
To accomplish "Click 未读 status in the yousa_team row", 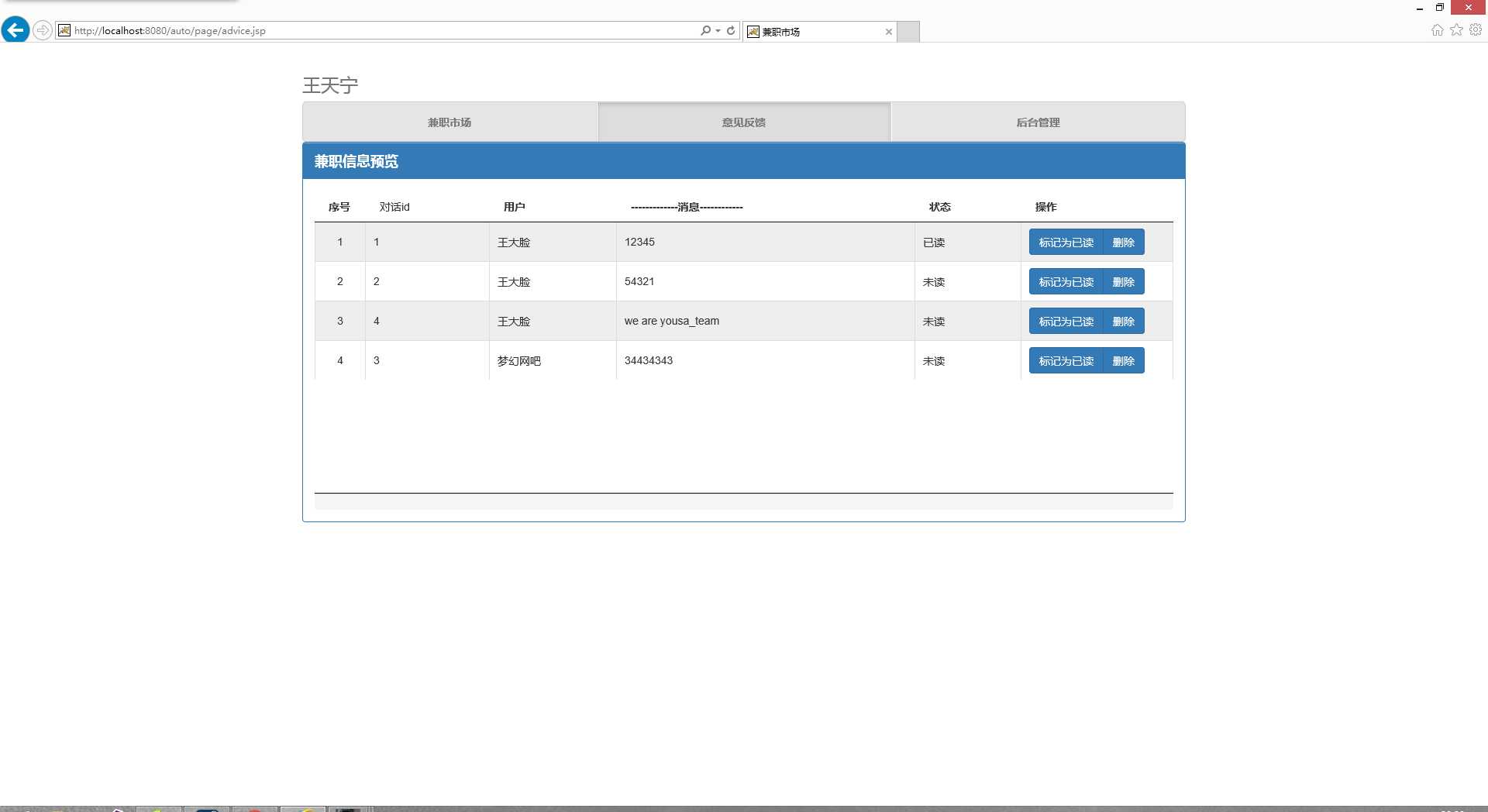I will [934, 322].
